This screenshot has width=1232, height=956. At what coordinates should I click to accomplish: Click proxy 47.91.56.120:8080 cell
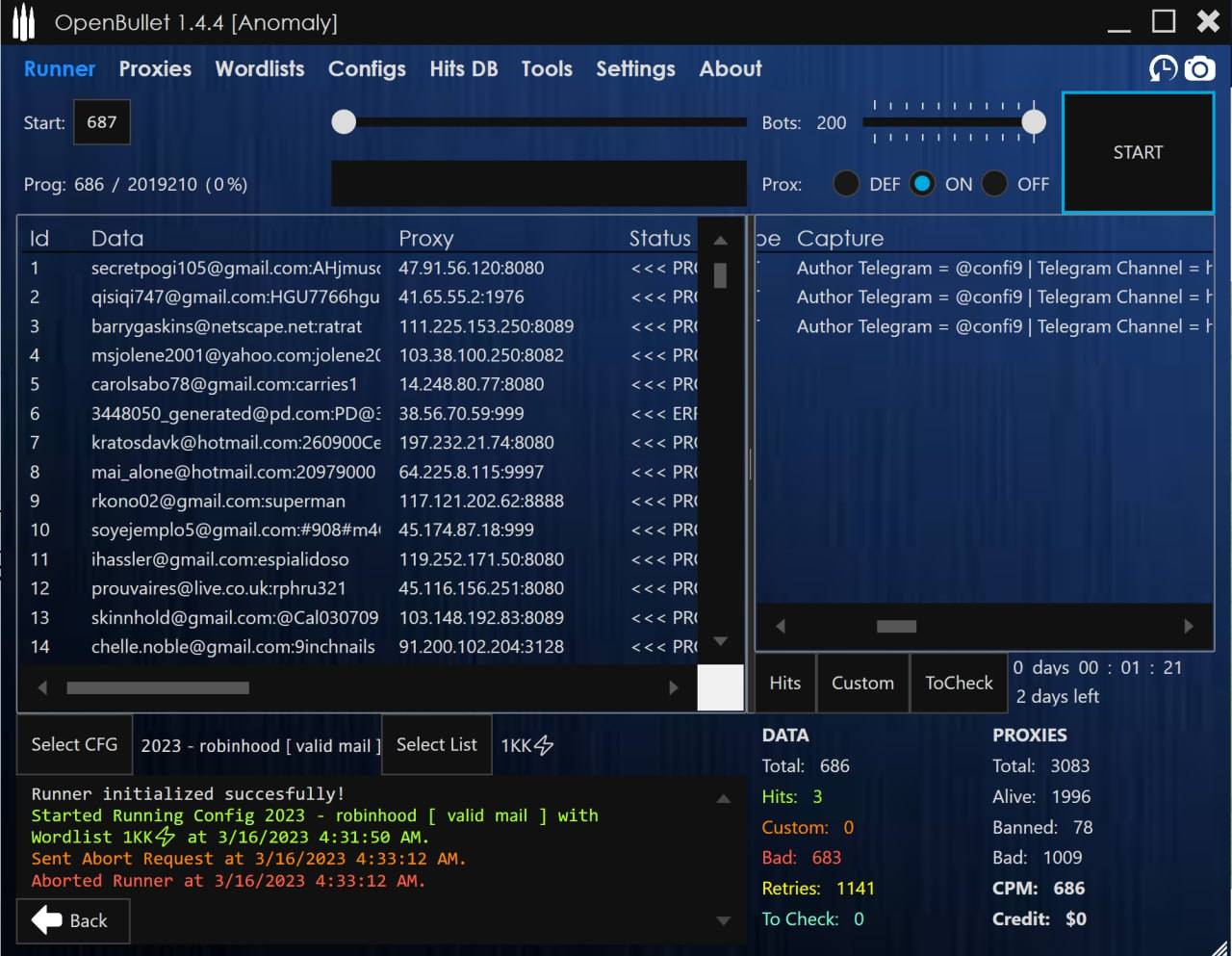472,268
